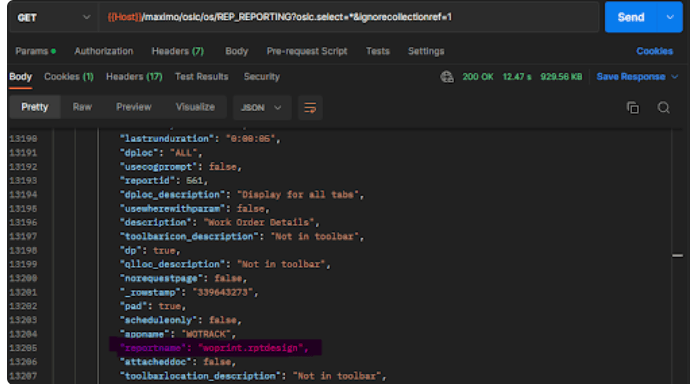Open the request Headers (7) tab
690x384 pixels.
point(178,51)
